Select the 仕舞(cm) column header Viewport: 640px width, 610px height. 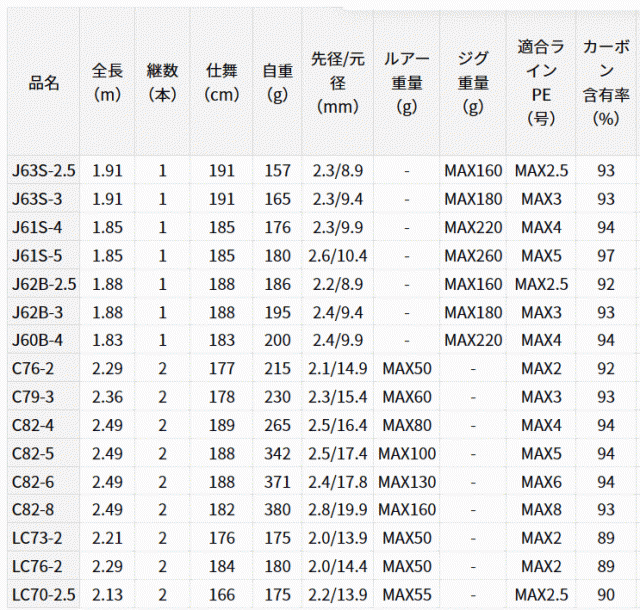[222, 82]
